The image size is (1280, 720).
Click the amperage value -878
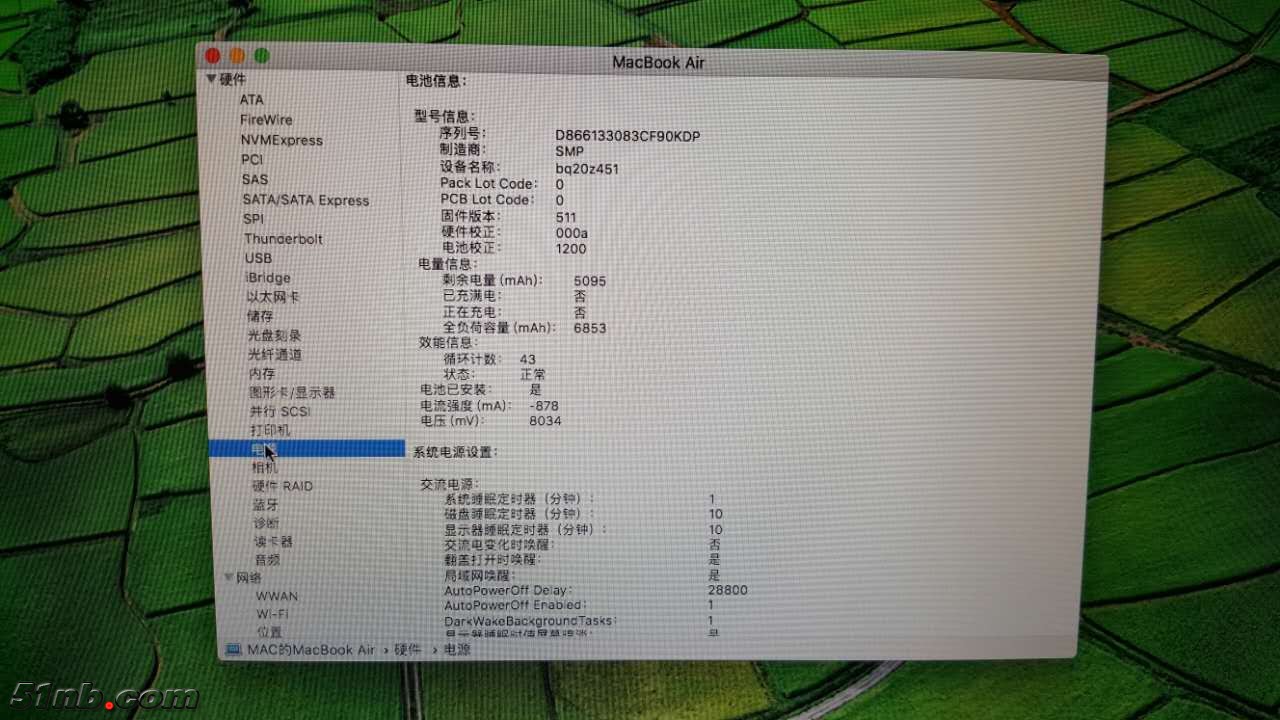click(543, 406)
